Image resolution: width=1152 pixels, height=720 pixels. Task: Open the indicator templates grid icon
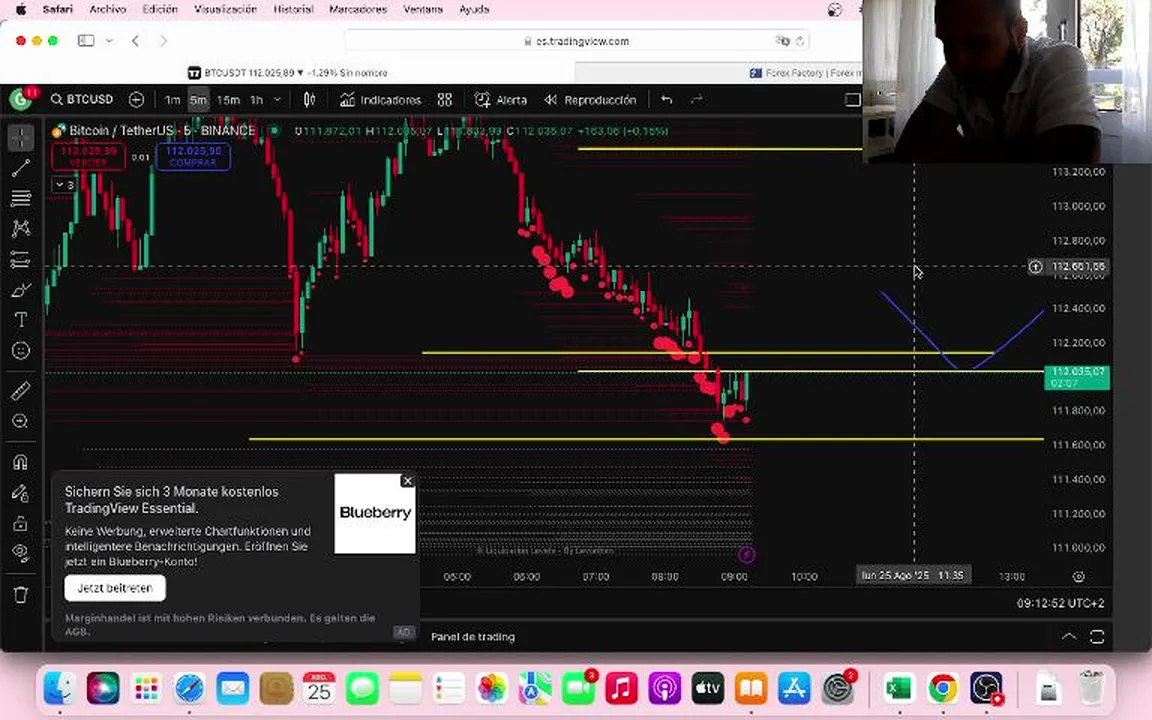click(x=444, y=100)
